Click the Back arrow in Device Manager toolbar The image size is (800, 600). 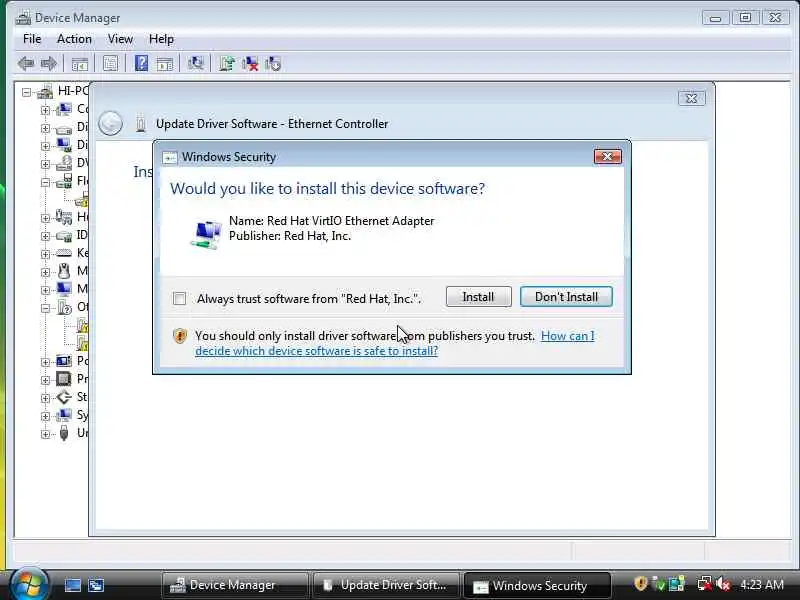point(26,64)
